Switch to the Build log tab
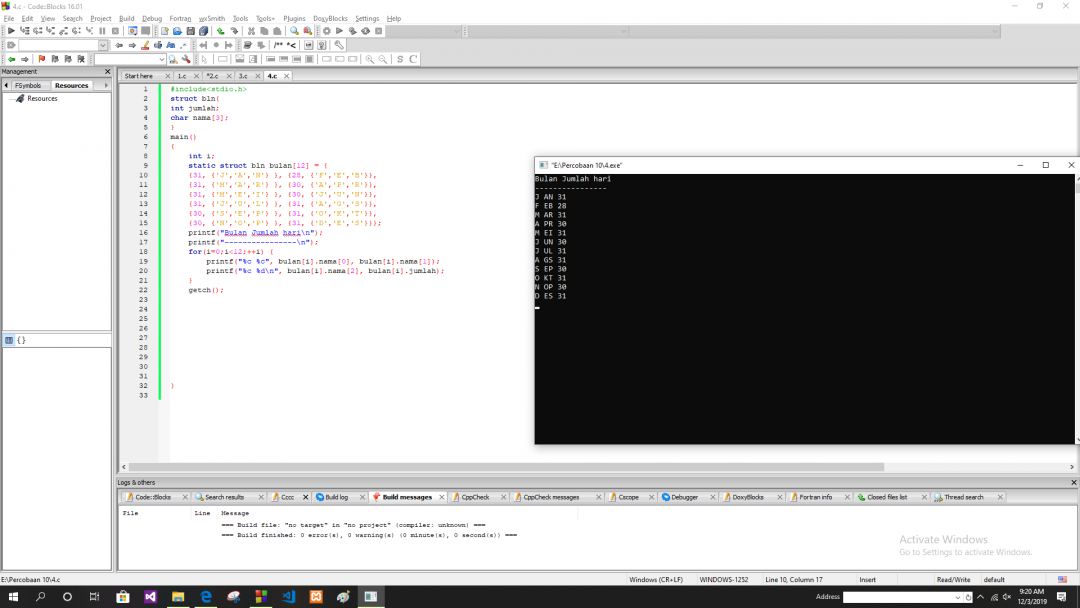Screen dimensions: 1080x608 coord(336,497)
